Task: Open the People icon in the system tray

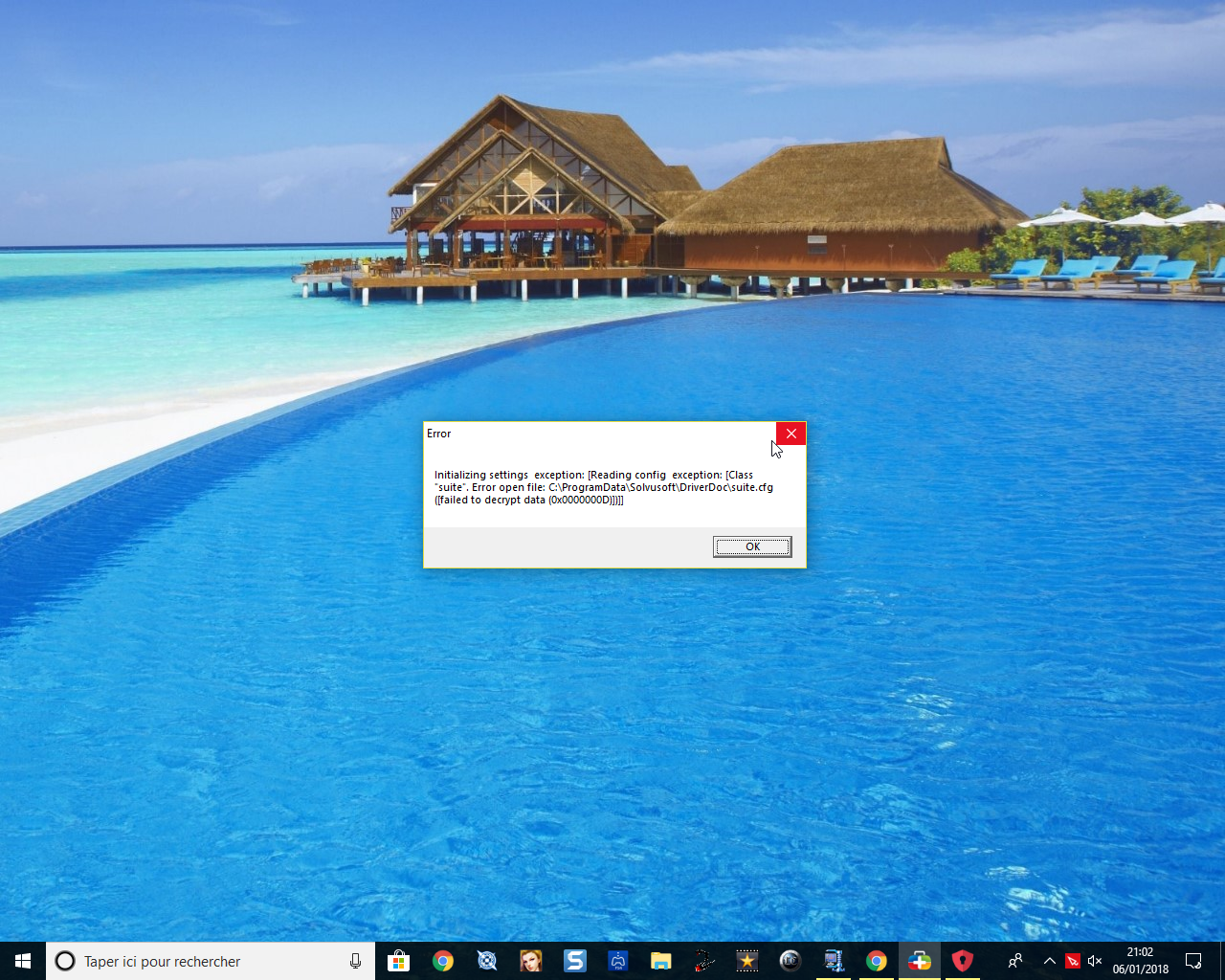Action: 1015,961
